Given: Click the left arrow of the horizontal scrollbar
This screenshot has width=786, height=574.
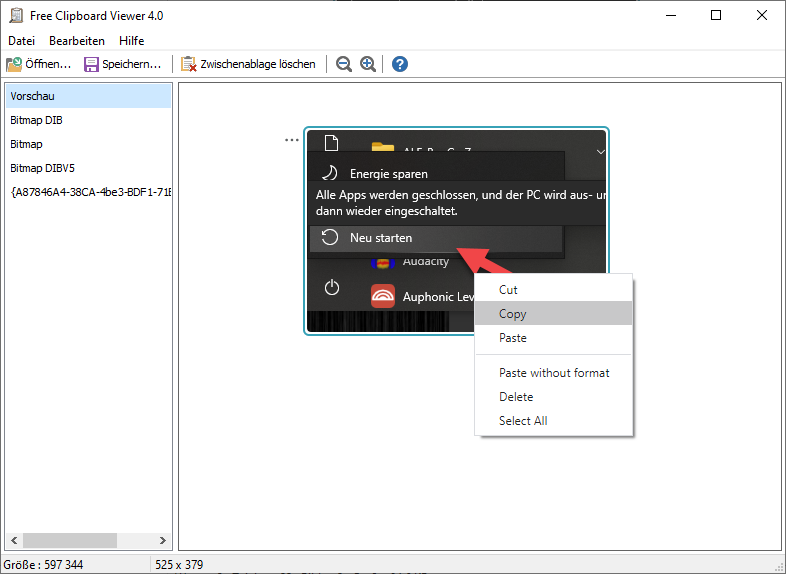Looking at the screenshot, I should click(x=14, y=540).
